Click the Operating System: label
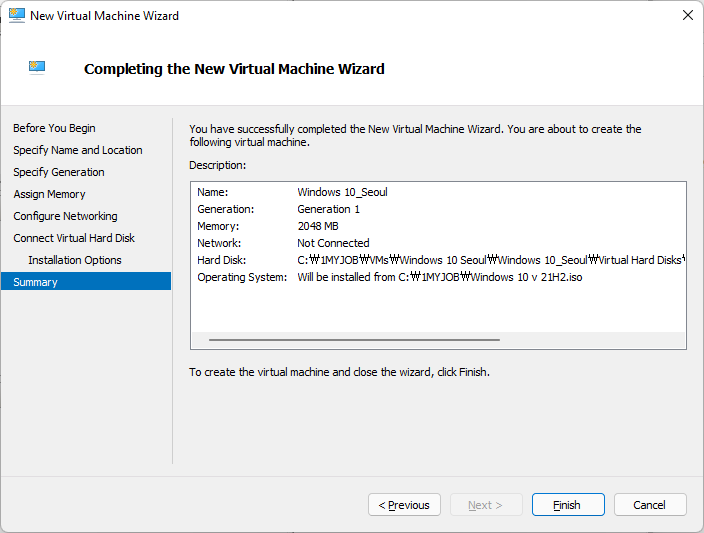The width and height of the screenshot is (704, 533). (242, 277)
